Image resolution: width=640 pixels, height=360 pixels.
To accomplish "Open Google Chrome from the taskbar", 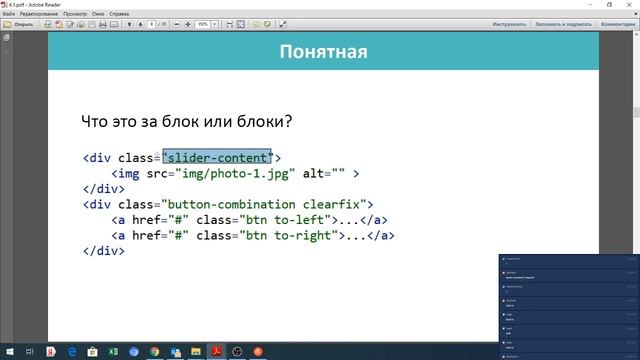I will [155, 351].
